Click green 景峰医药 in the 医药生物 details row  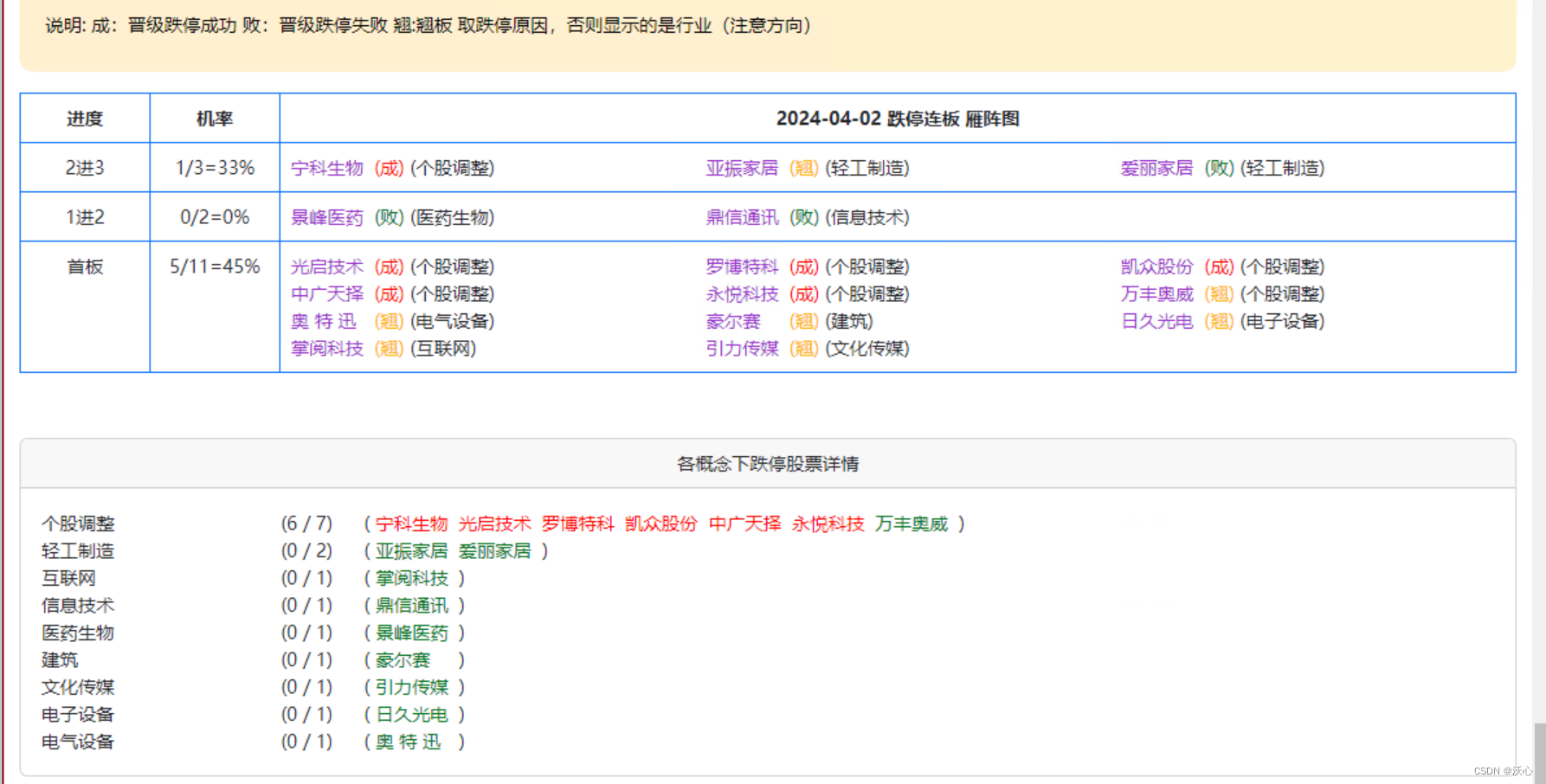click(x=412, y=633)
